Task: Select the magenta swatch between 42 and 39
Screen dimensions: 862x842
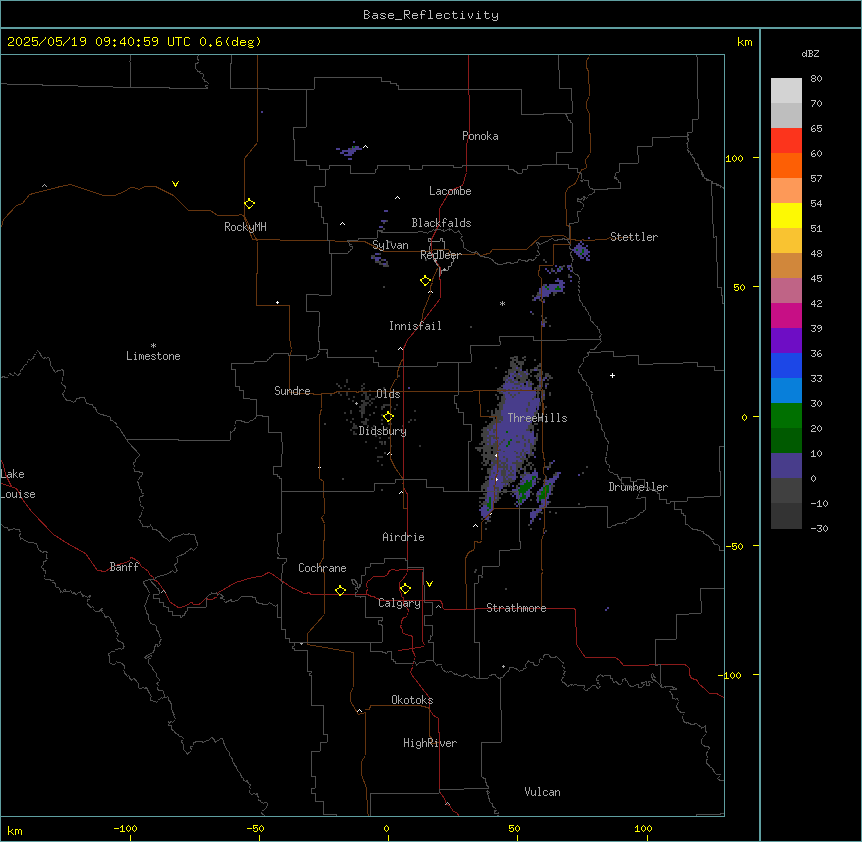Action: pyautogui.click(x=786, y=315)
